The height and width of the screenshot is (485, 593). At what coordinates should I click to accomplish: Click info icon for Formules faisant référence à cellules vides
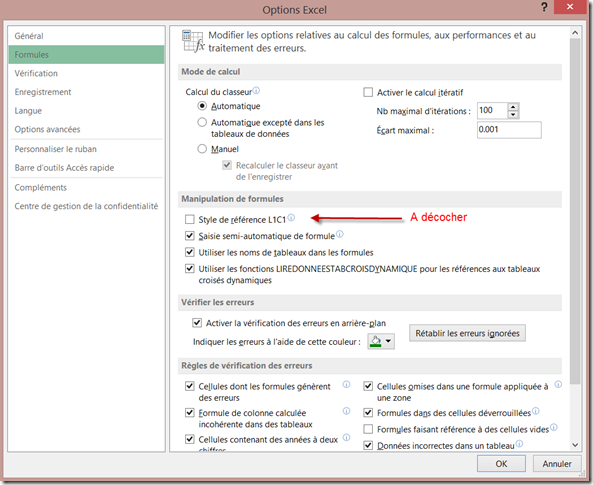point(553,427)
